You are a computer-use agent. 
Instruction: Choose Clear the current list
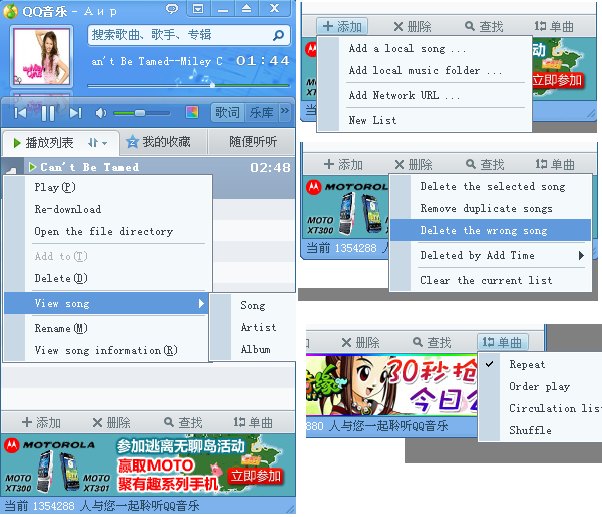(x=490, y=280)
